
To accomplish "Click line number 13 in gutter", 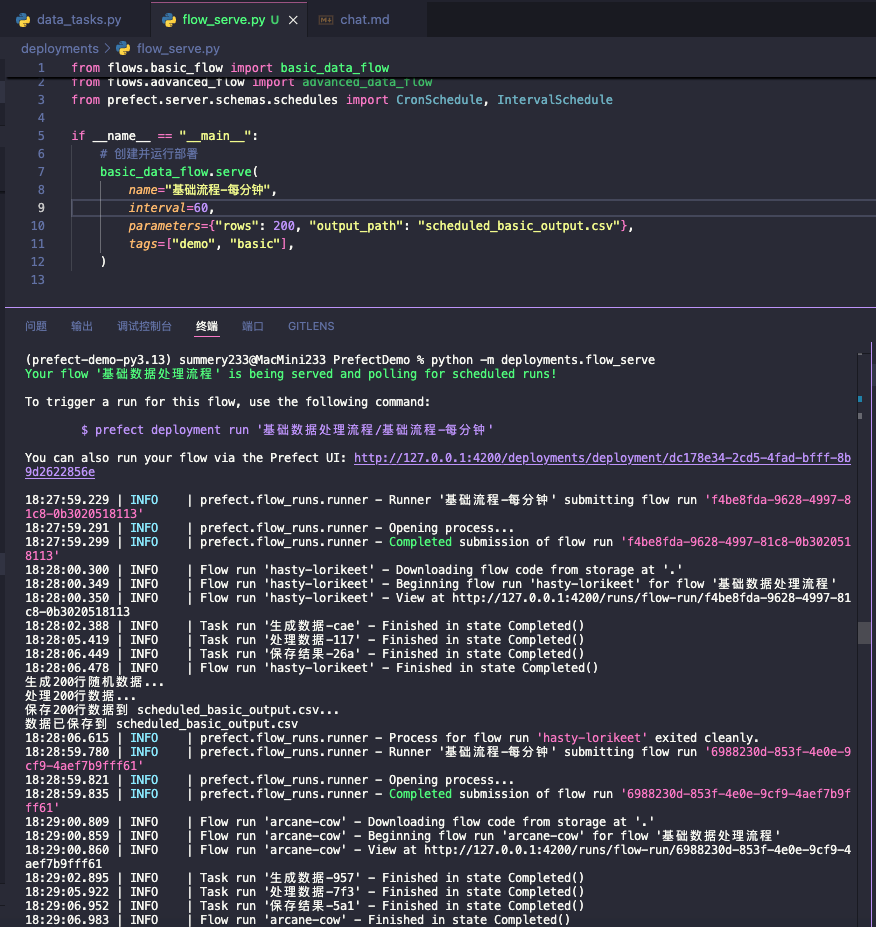I will (37, 280).
